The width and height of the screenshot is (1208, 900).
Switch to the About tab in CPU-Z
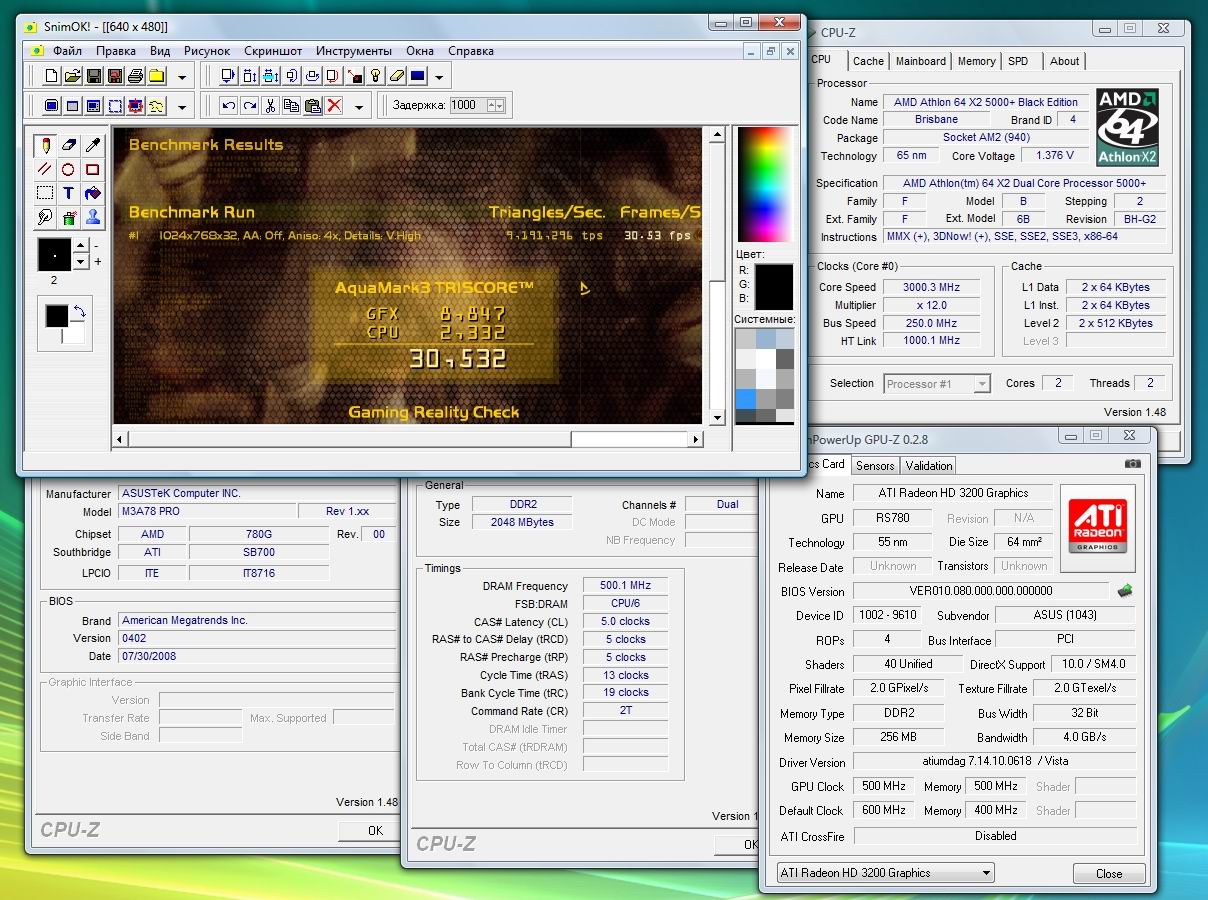(1064, 61)
